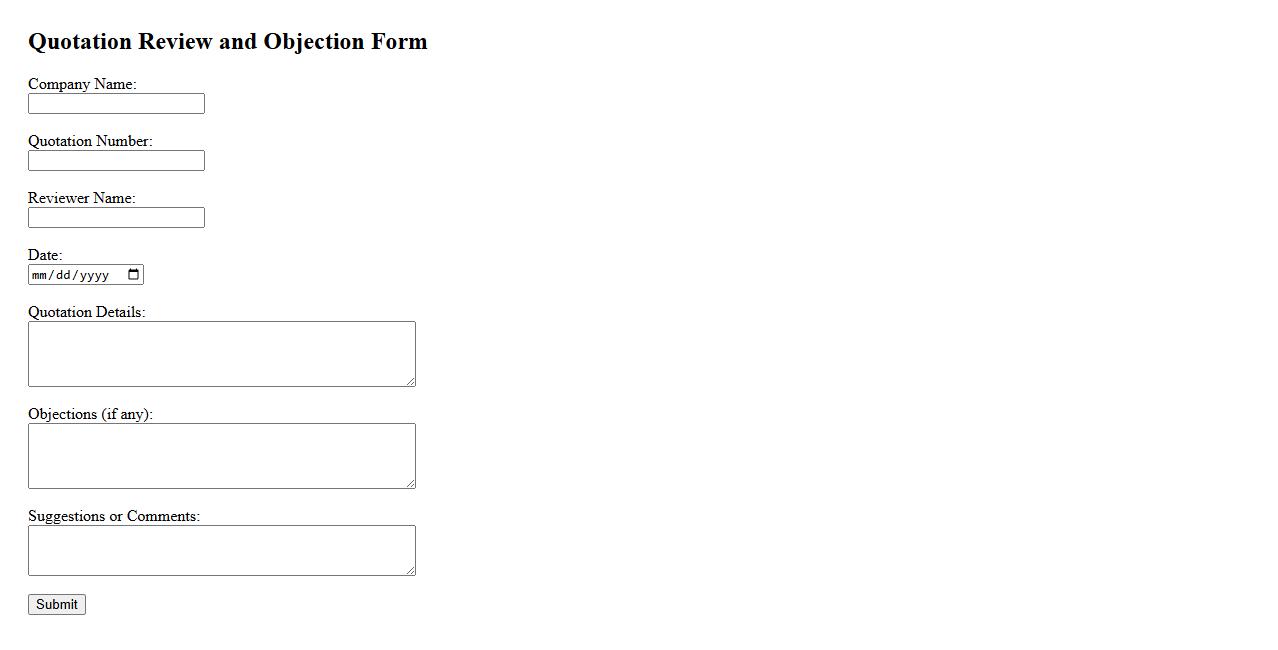Click the "Suggestions or Comments:" label

point(114,516)
